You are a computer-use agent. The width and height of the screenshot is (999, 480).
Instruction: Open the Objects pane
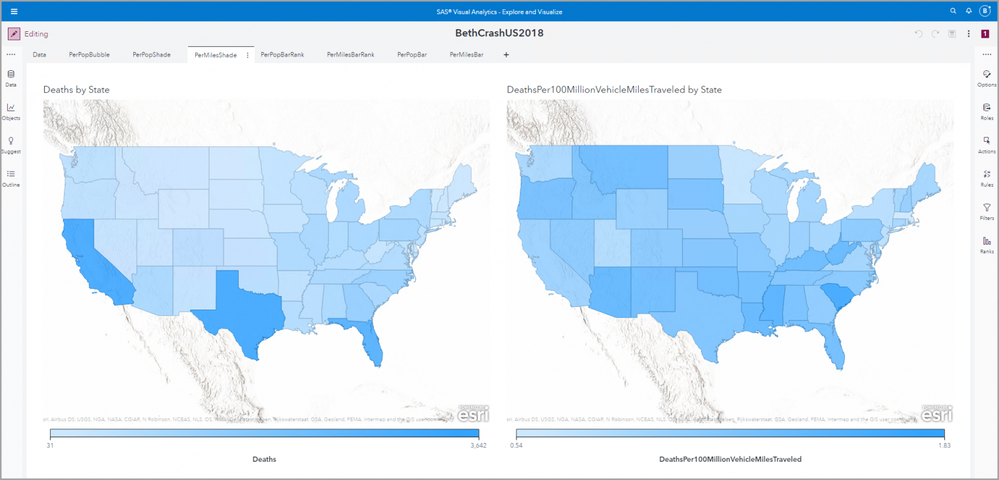(11, 112)
